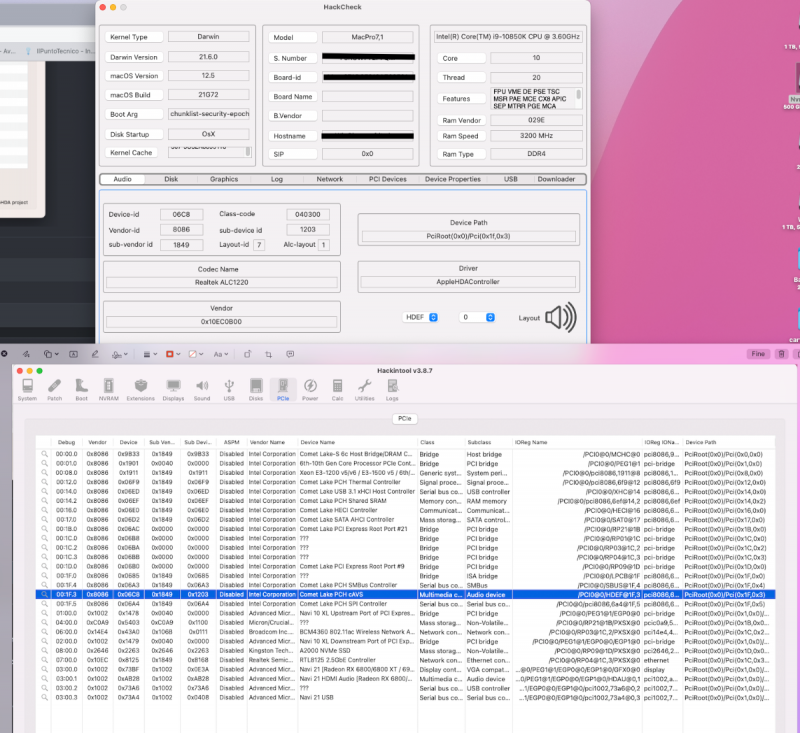This screenshot has width=800, height=733.
Task: Click the Kernel Cache field scrollbar
Action: (x=248, y=151)
